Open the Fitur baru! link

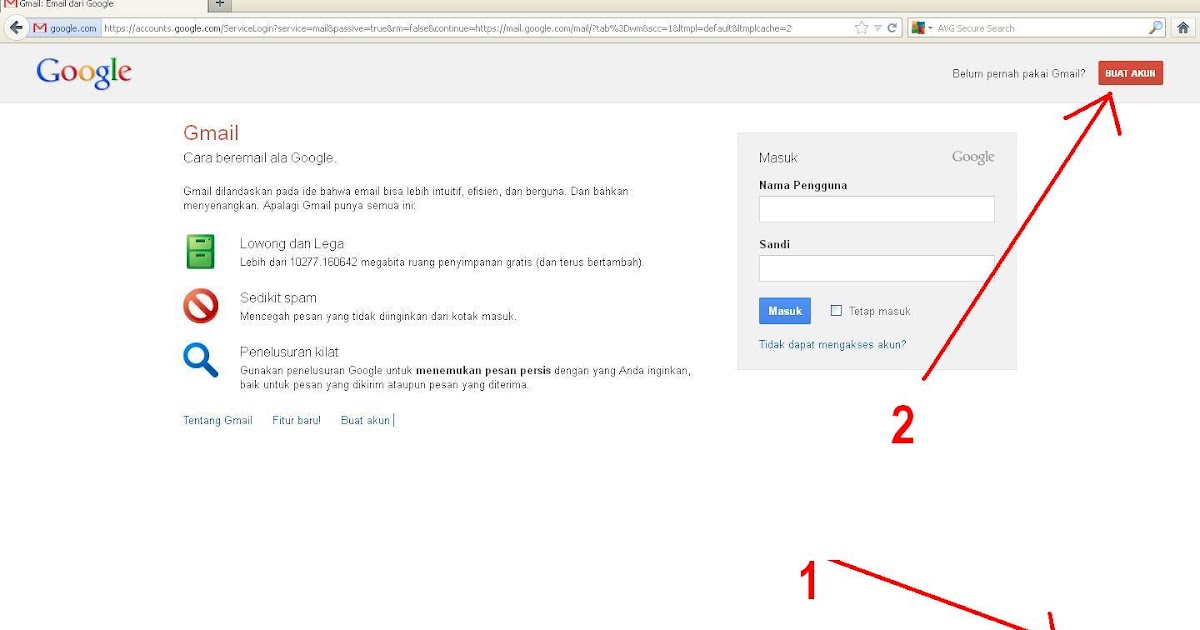pos(296,420)
